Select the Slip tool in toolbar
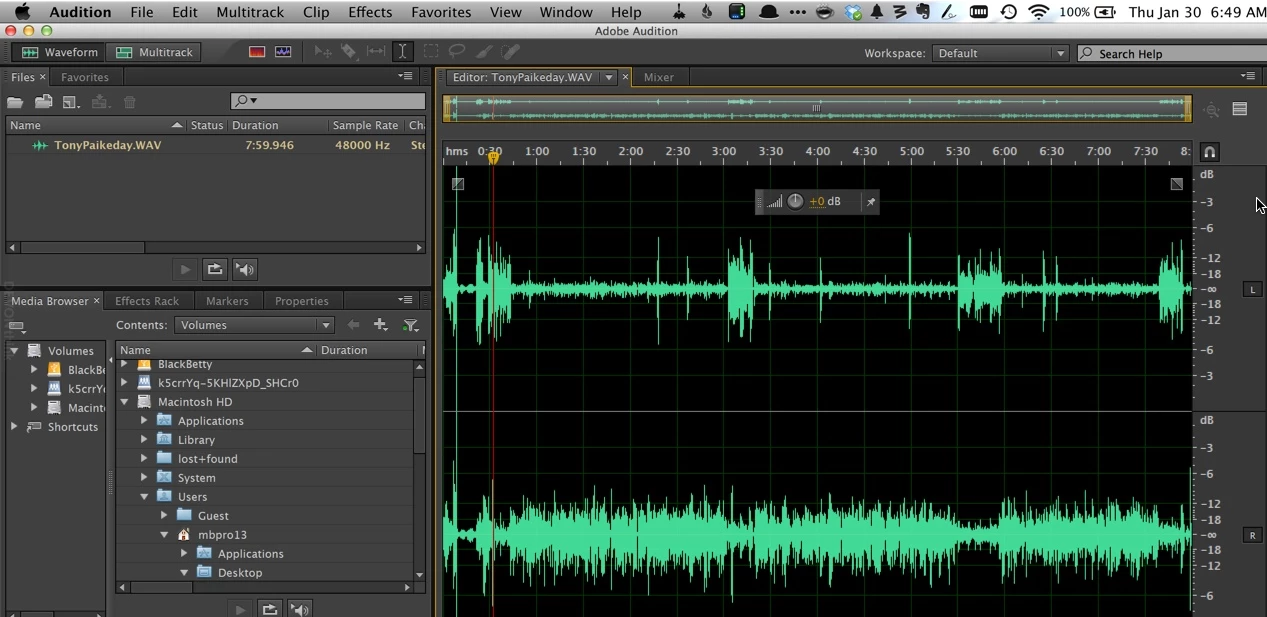The height and width of the screenshot is (617, 1267). 376,52
